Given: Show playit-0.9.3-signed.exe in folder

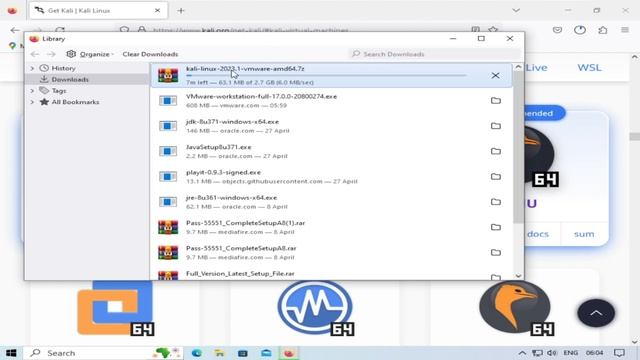Looking at the screenshot, I should (x=496, y=177).
